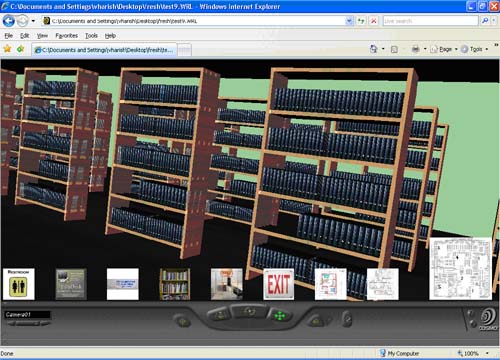Open the Favorites menu
The width and height of the screenshot is (500, 360).
pyautogui.click(x=66, y=35)
